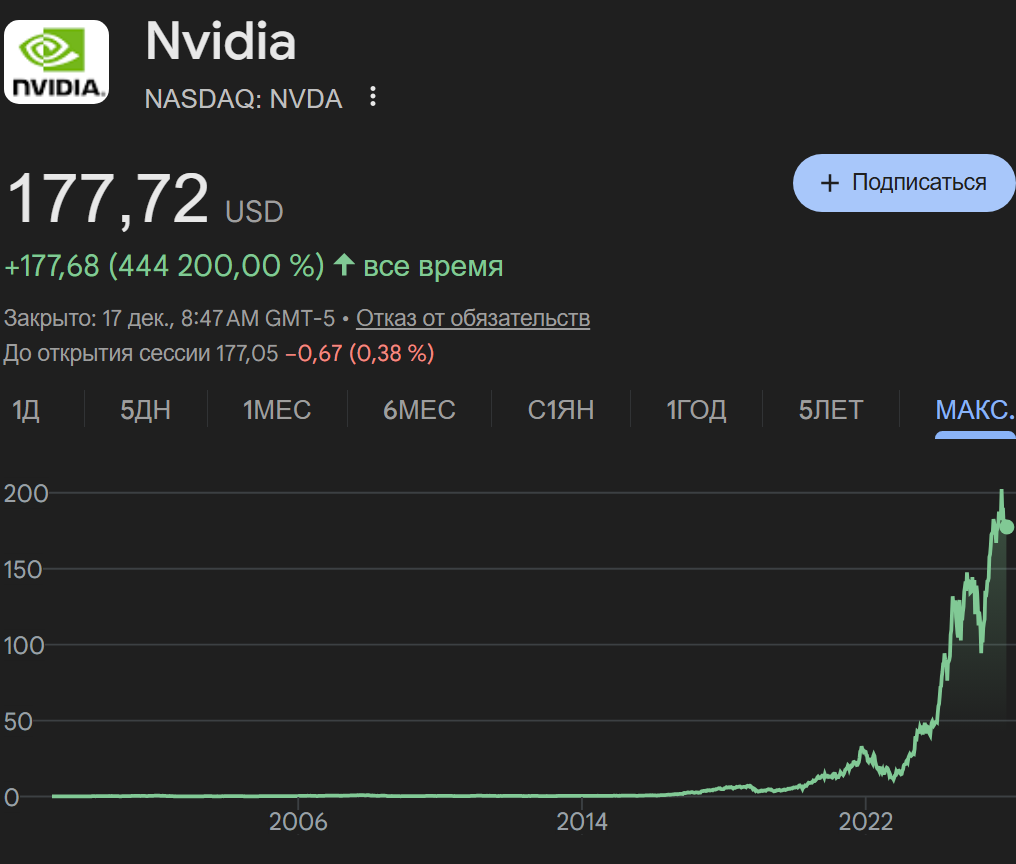This screenshot has height=864, width=1016.
Task: Choose the 6МЕС time range tab
Action: [x=419, y=410]
